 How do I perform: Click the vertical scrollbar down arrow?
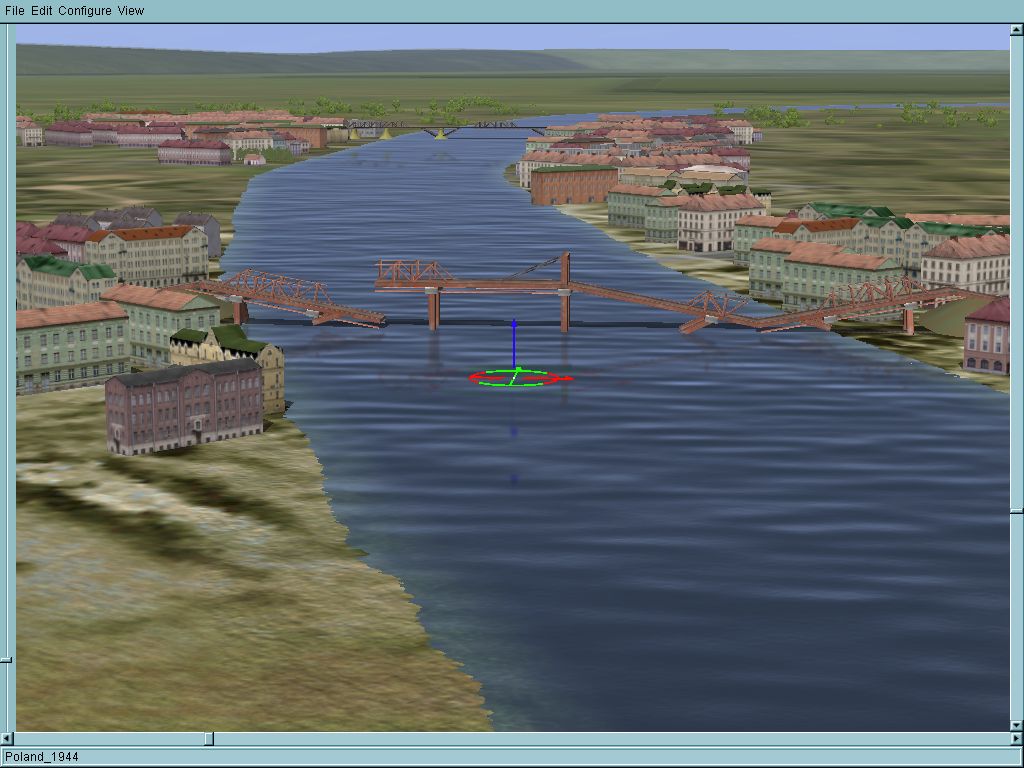(x=1017, y=725)
